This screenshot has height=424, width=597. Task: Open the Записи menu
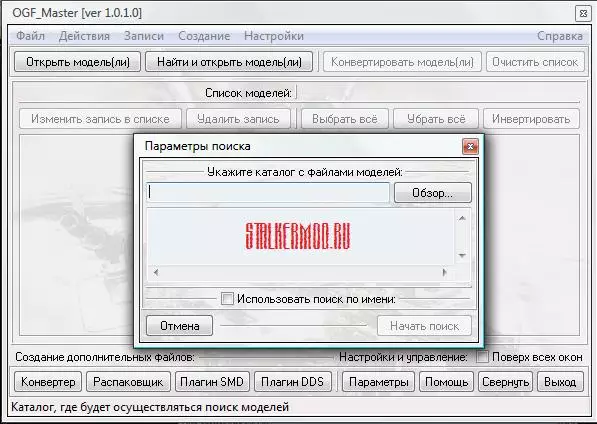[144, 36]
